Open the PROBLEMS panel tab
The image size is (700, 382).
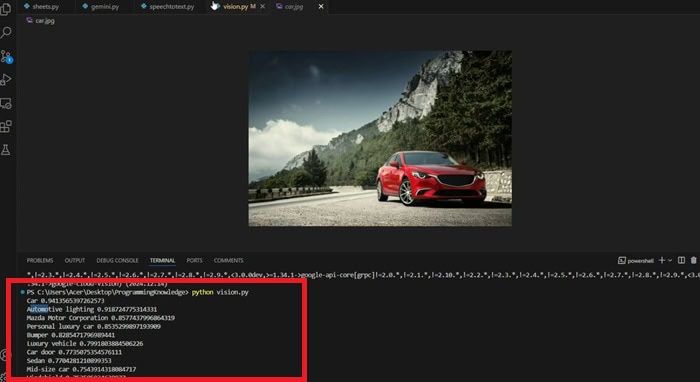point(40,261)
